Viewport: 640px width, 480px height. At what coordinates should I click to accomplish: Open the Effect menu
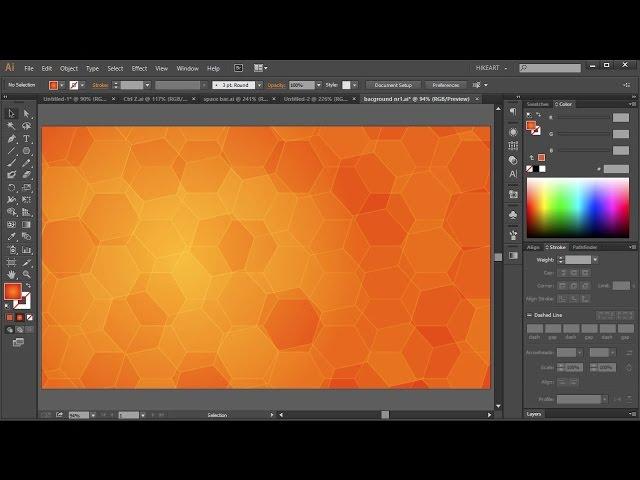click(x=139, y=69)
